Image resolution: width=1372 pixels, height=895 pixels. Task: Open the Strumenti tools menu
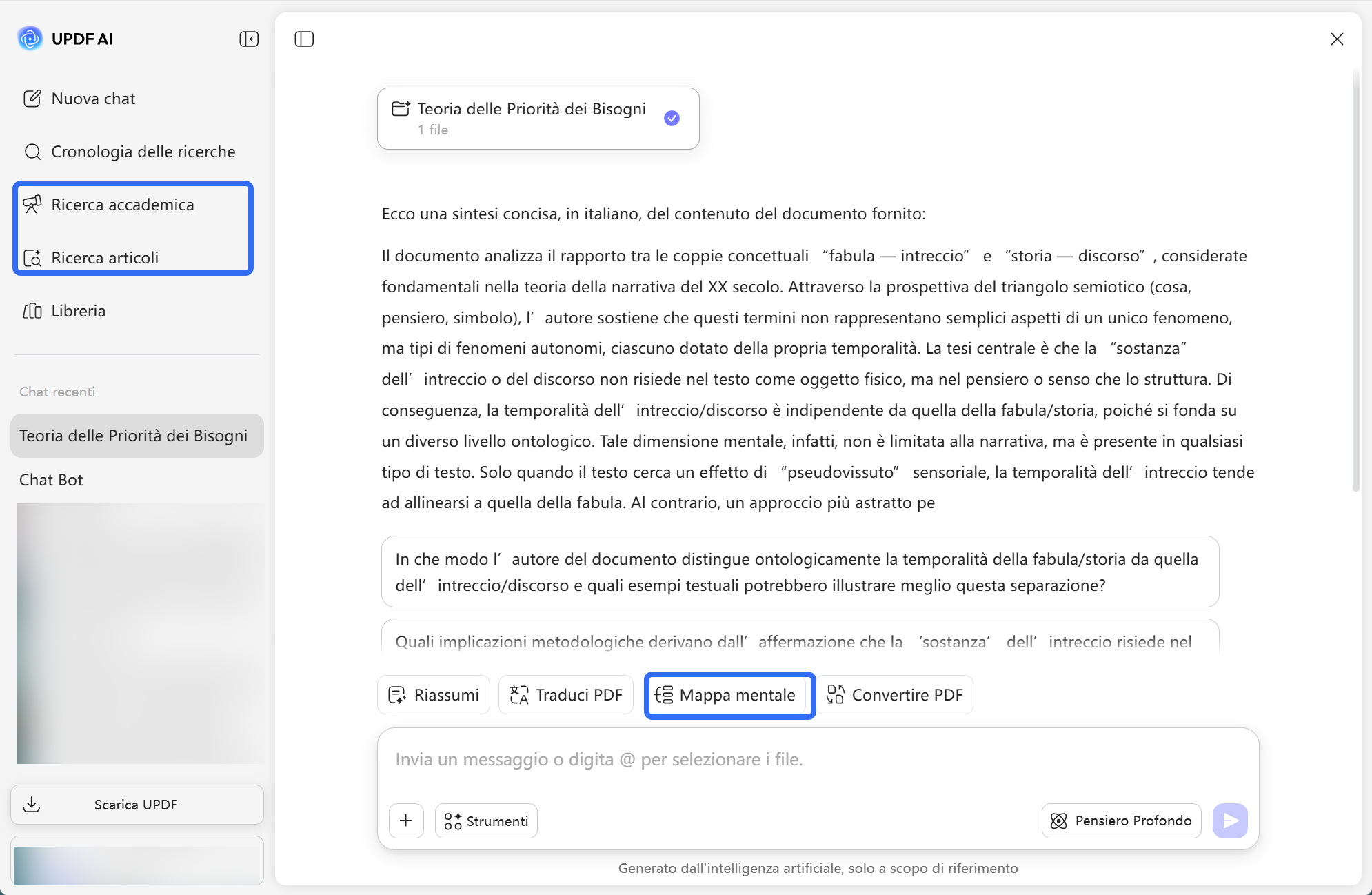point(486,821)
